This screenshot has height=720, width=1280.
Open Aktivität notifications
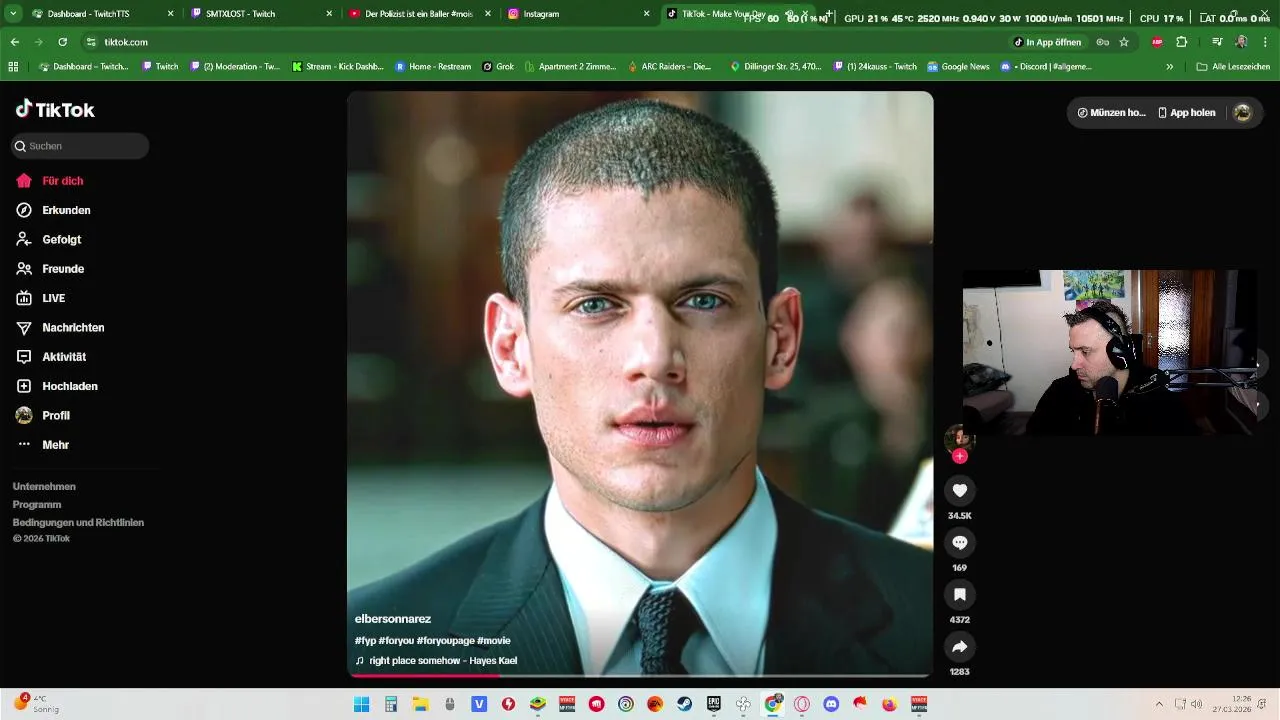click(51, 357)
